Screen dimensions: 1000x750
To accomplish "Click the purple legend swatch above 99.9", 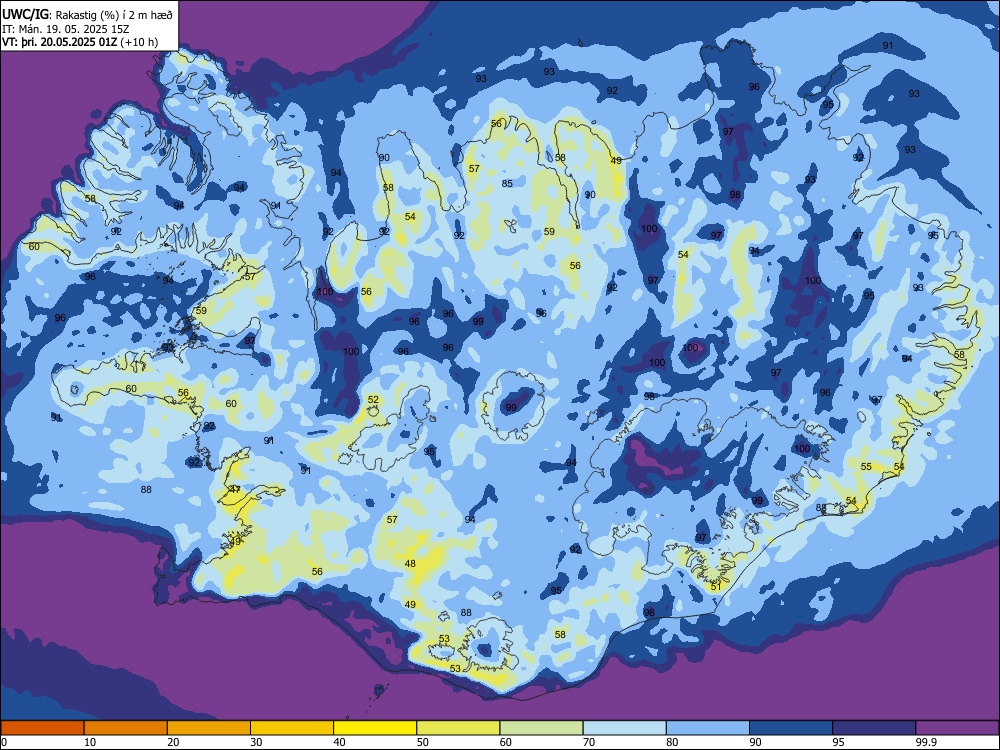I will click(x=957, y=728).
